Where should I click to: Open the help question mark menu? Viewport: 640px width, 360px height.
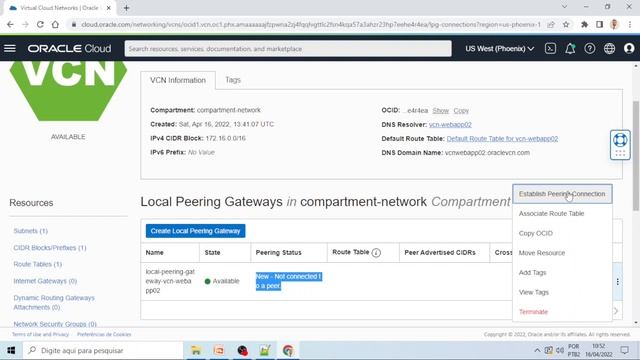click(x=590, y=49)
